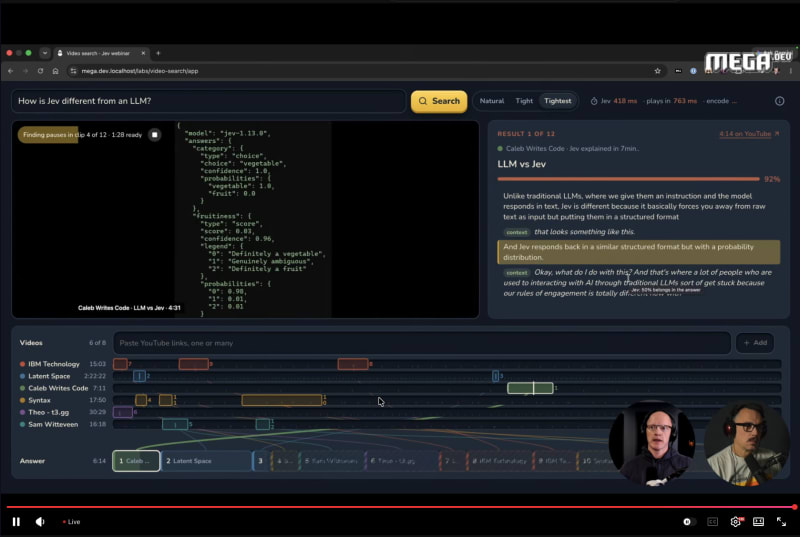
Task: Click the + Add button
Action: 755,343
